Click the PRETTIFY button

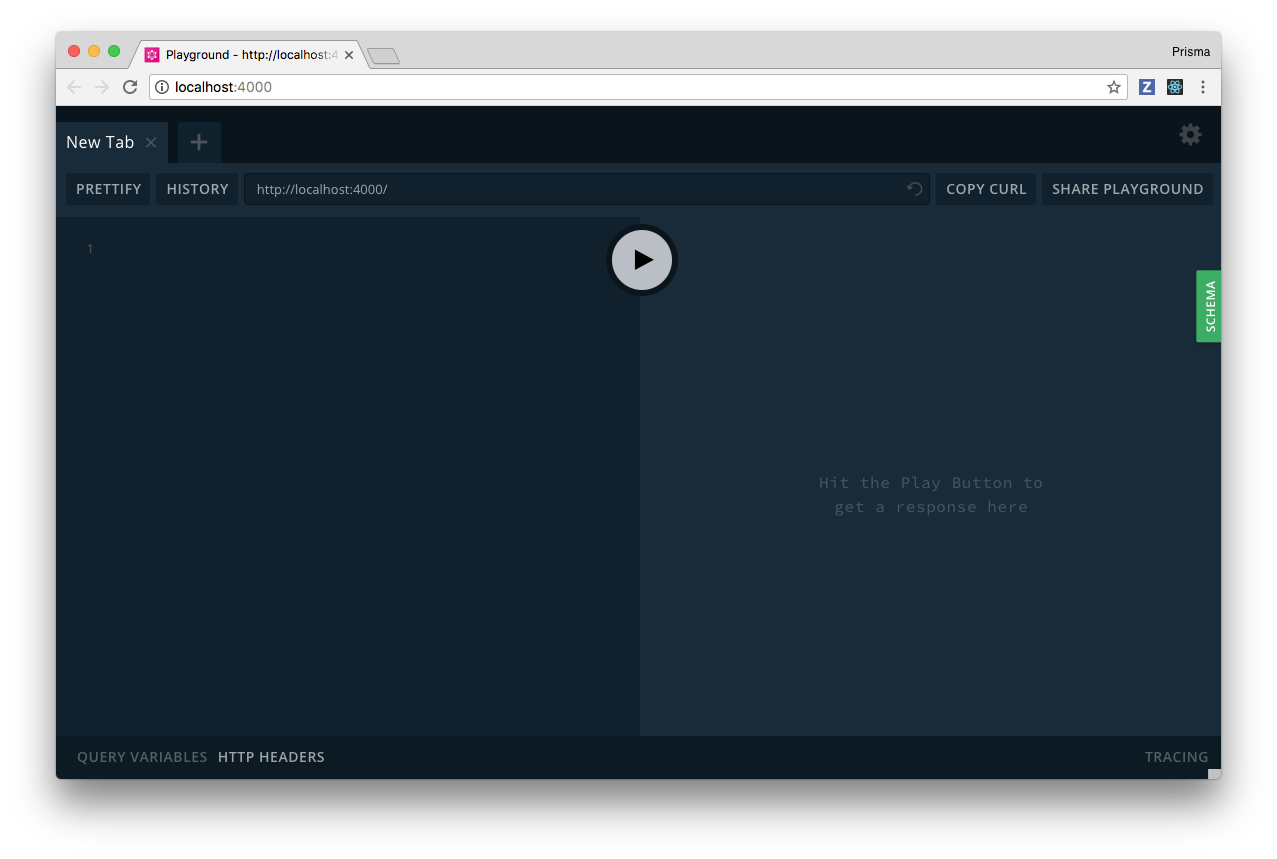(x=108, y=189)
